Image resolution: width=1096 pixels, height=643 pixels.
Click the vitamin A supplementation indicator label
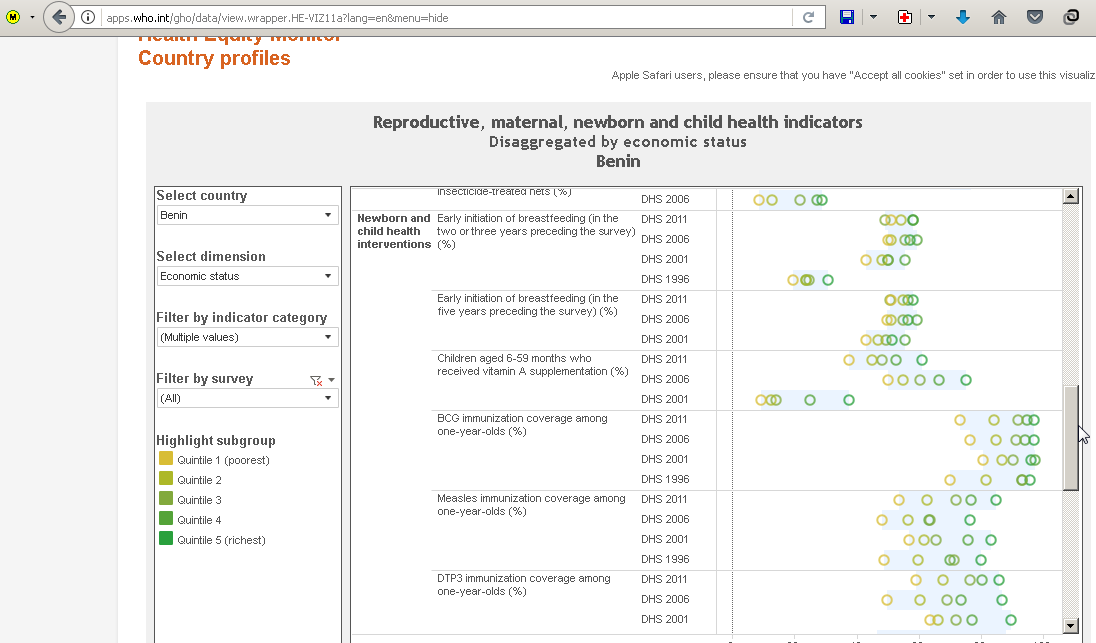point(533,365)
